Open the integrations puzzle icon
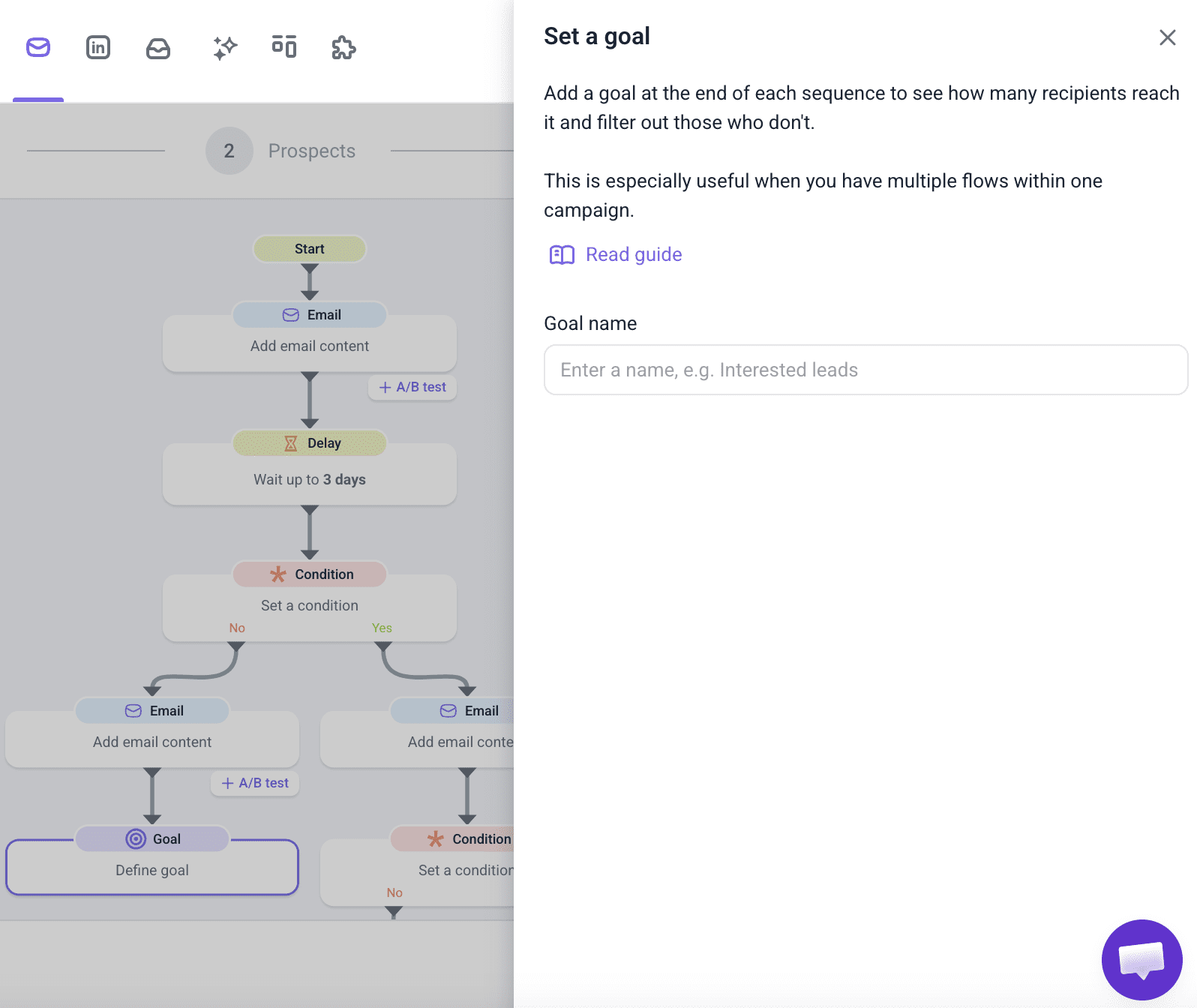 coord(343,48)
